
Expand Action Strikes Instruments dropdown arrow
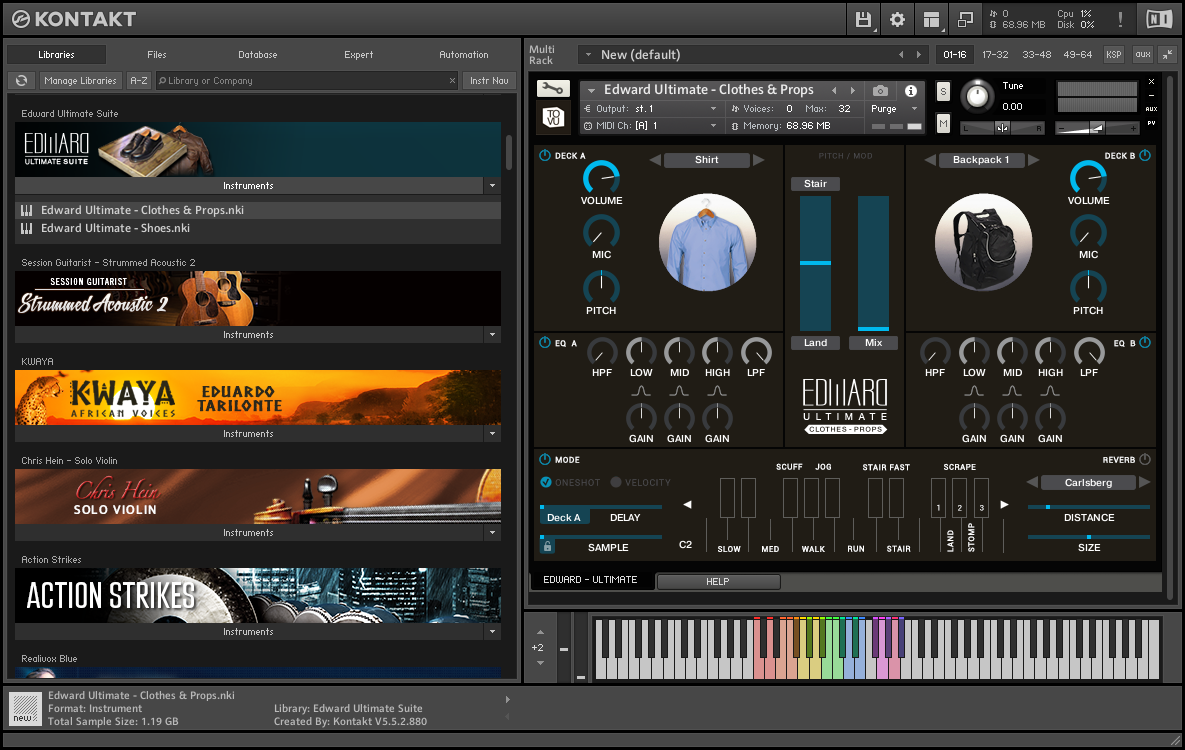pos(493,631)
